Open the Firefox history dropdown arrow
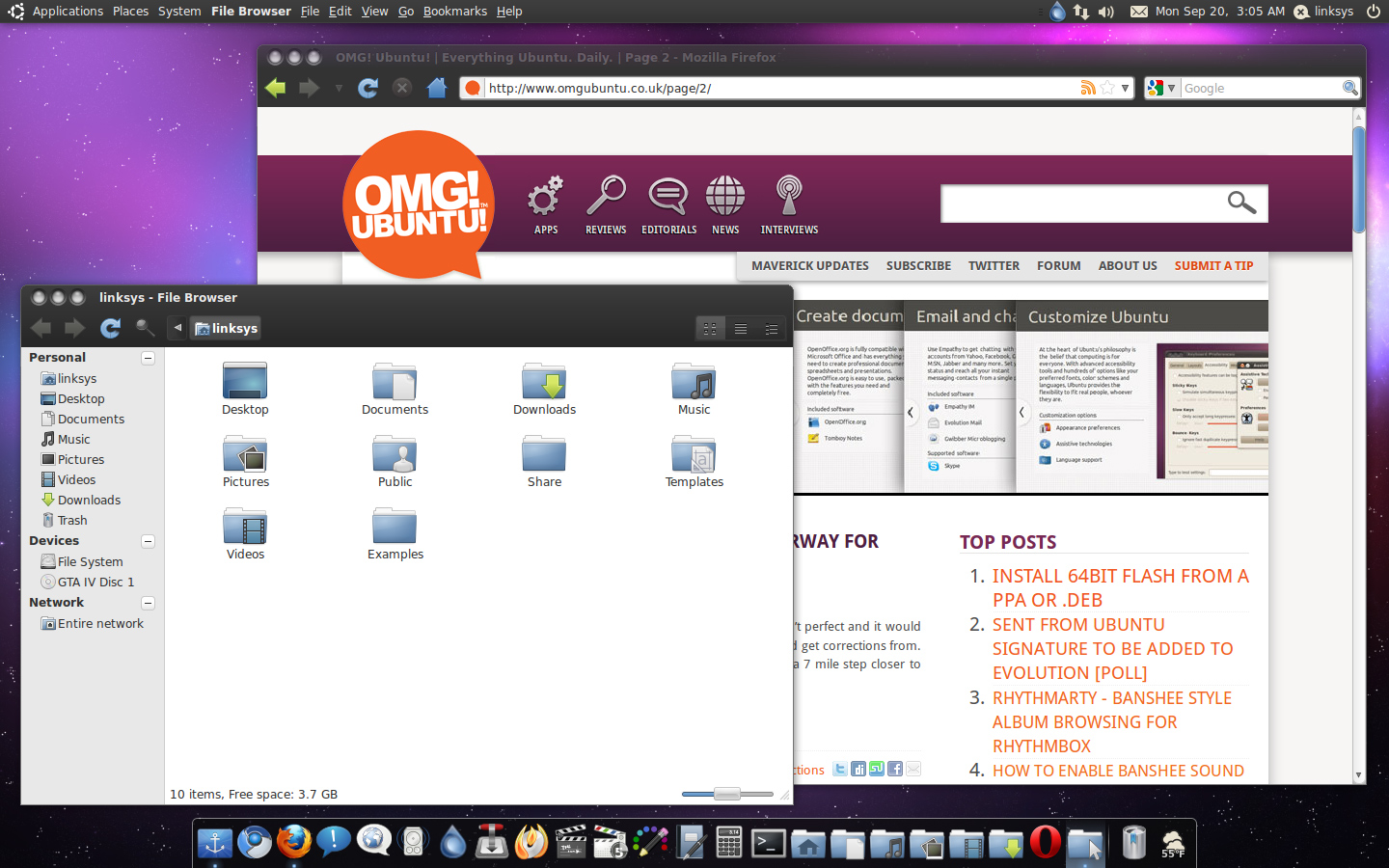Screen dimensions: 1389x868 [339, 89]
